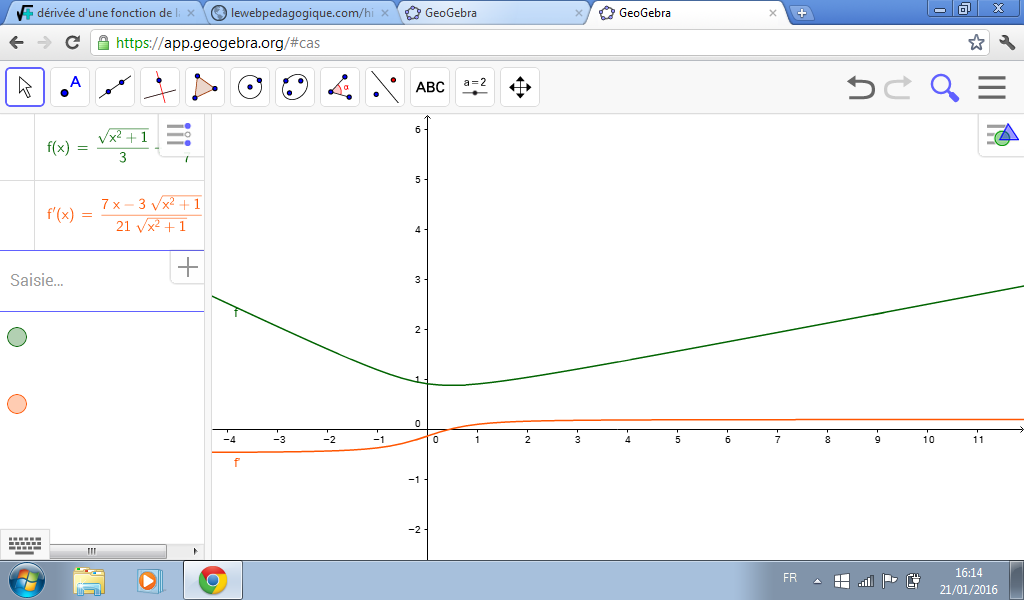Select the Circle with center tool

pos(250,87)
